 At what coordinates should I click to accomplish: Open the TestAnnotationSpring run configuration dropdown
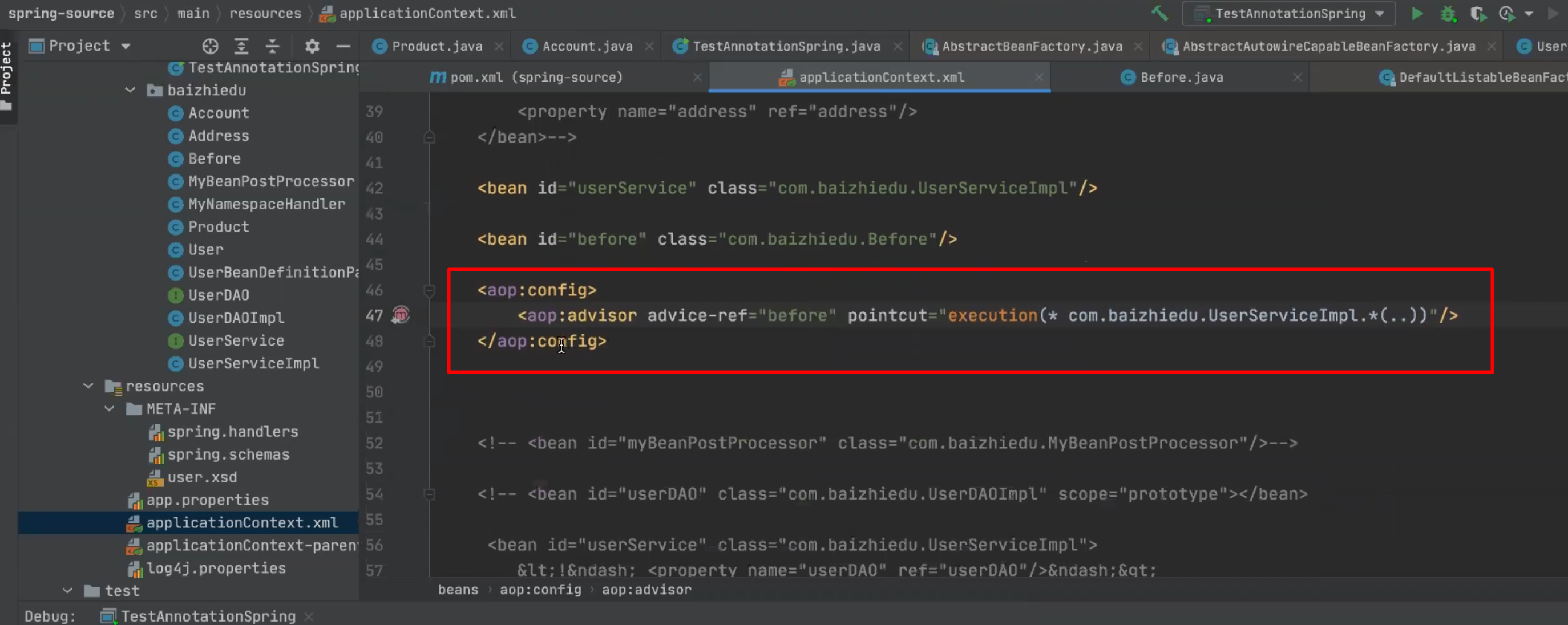pyautogui.click(x=1288, y=13)
